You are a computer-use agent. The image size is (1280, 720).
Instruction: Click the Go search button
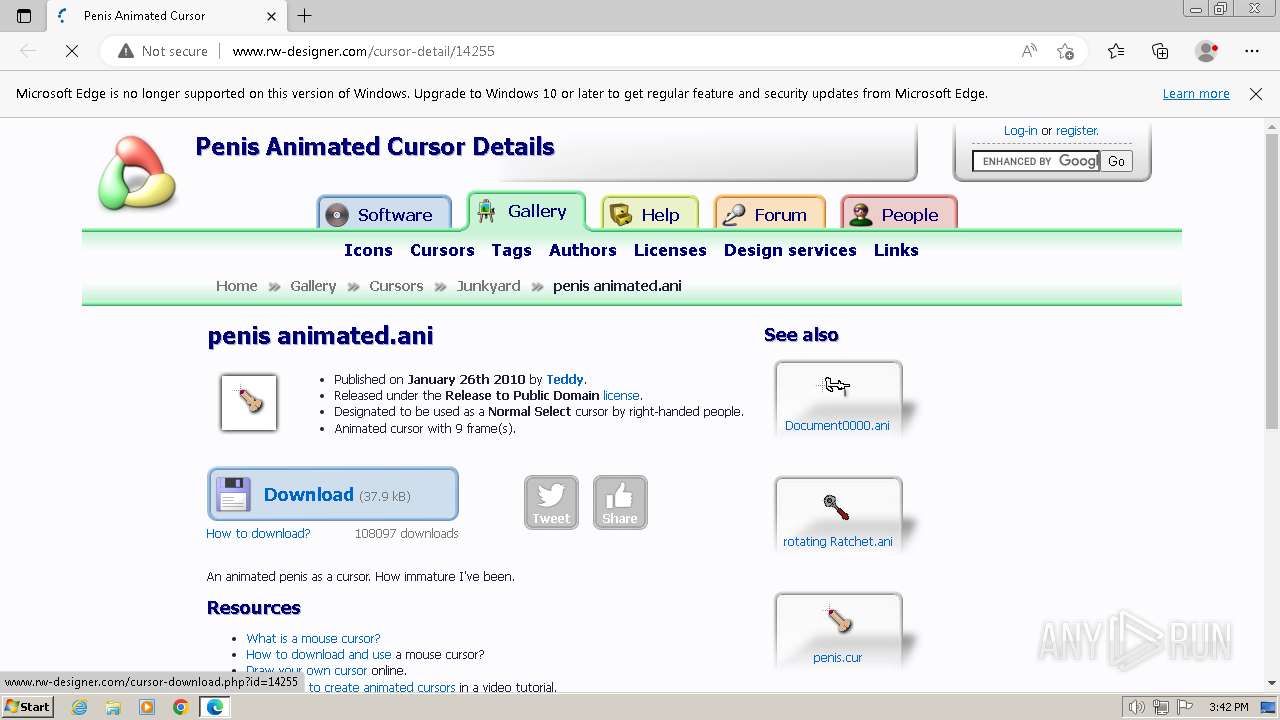point(1116,161)
